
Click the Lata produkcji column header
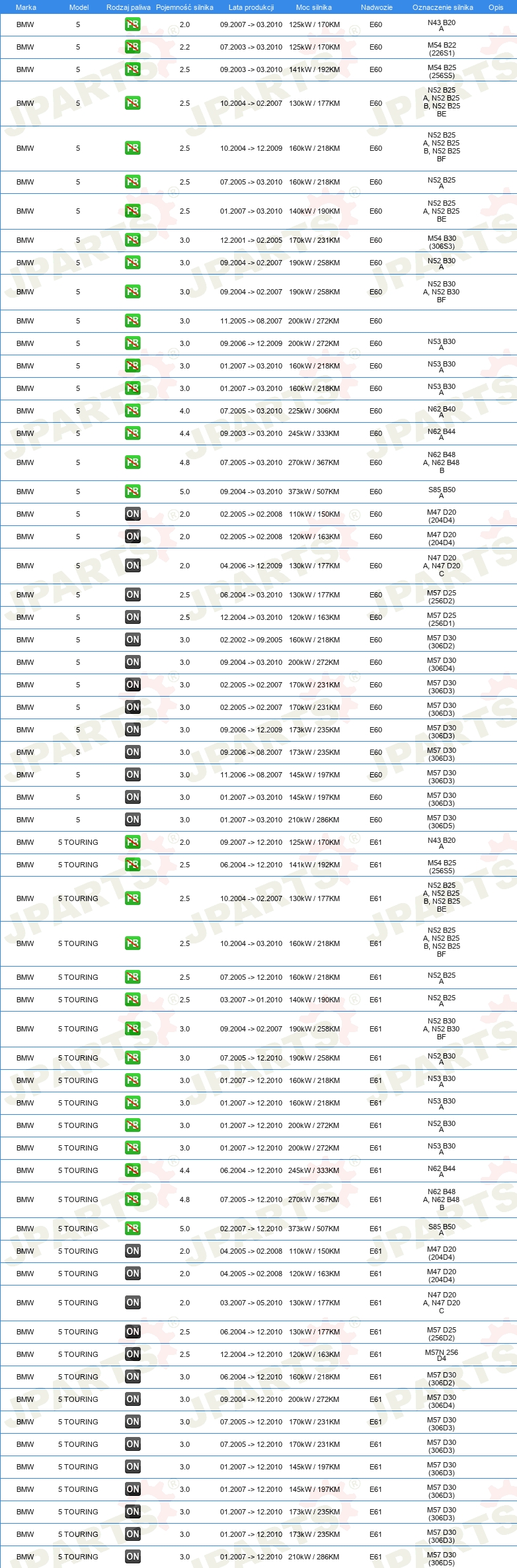tap(251, 7)
